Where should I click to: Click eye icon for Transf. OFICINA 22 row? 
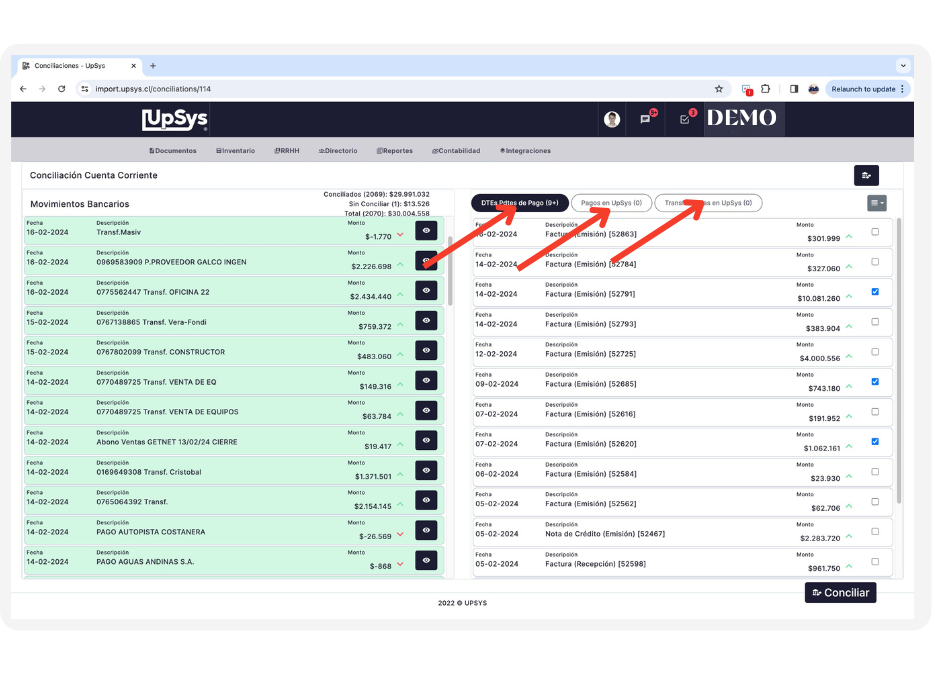click(426, 291)
